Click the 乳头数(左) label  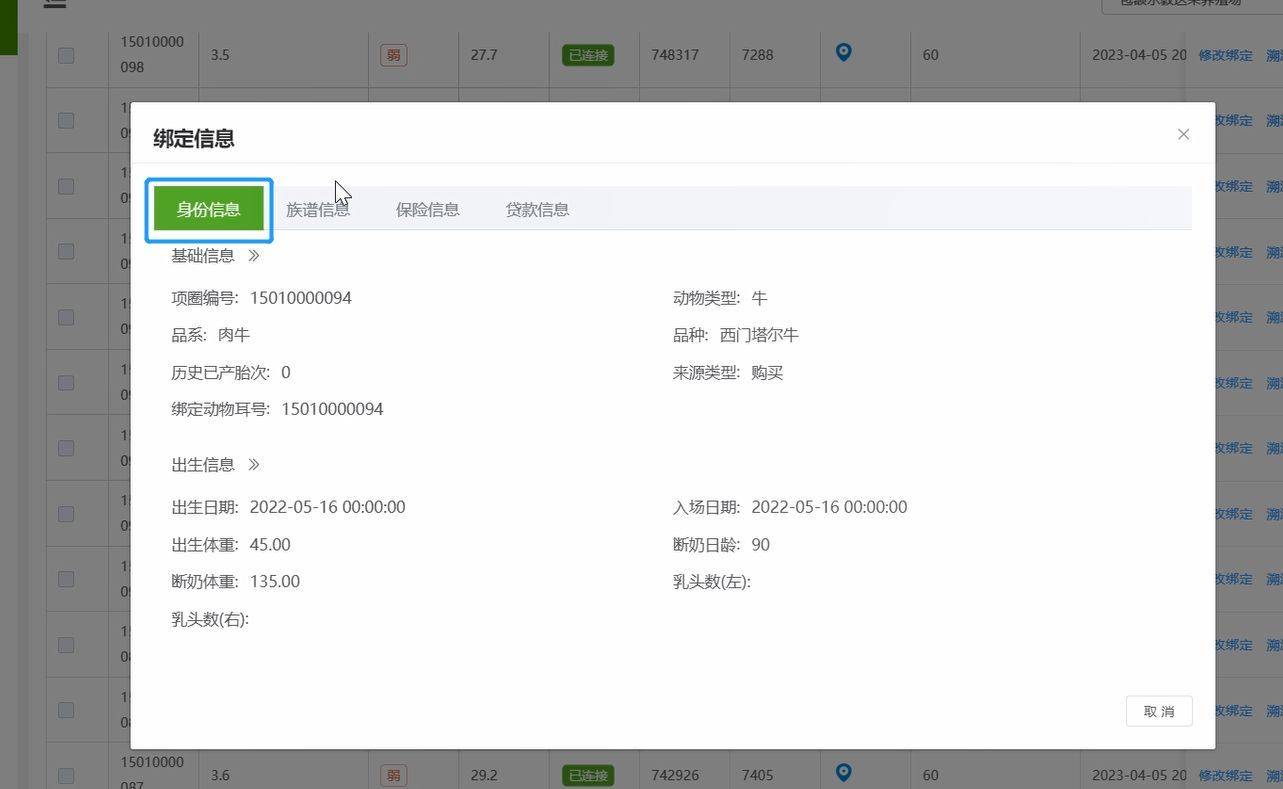[x=712, y=582]
